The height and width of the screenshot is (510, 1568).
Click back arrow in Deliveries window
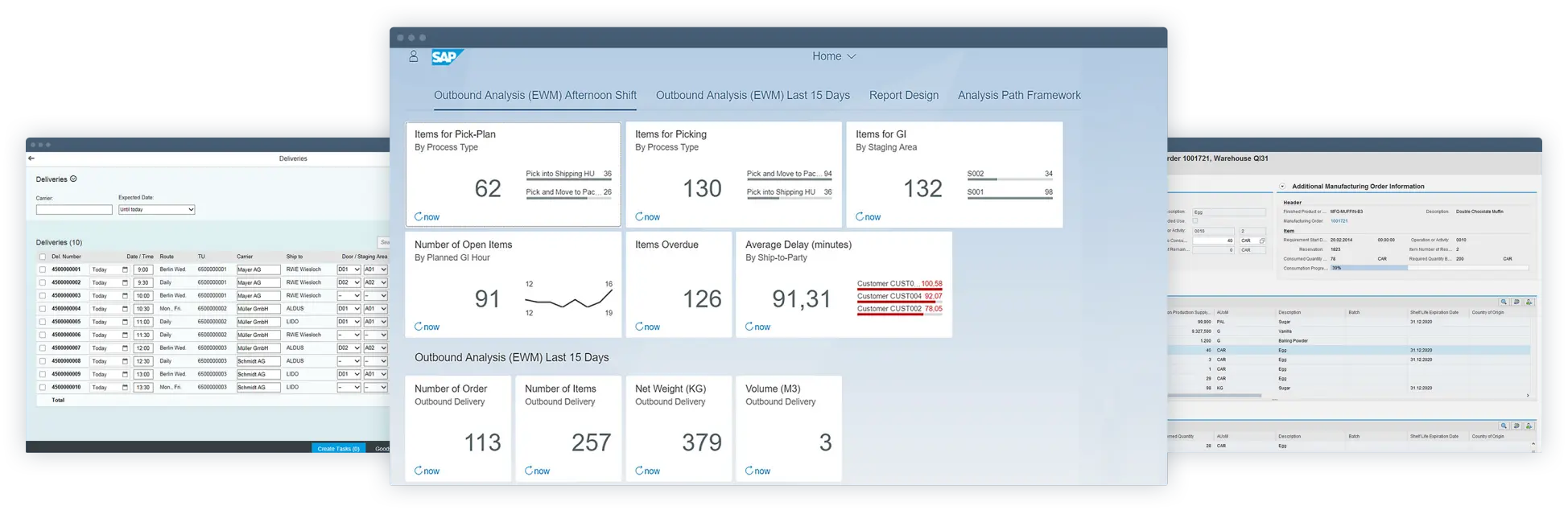(x=31, y=158)
